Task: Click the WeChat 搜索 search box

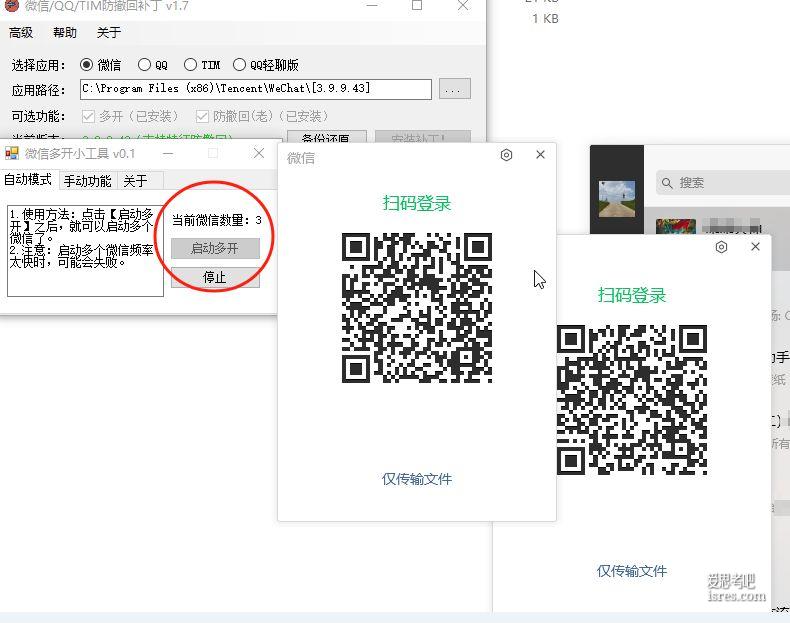Action: (723, 182)
